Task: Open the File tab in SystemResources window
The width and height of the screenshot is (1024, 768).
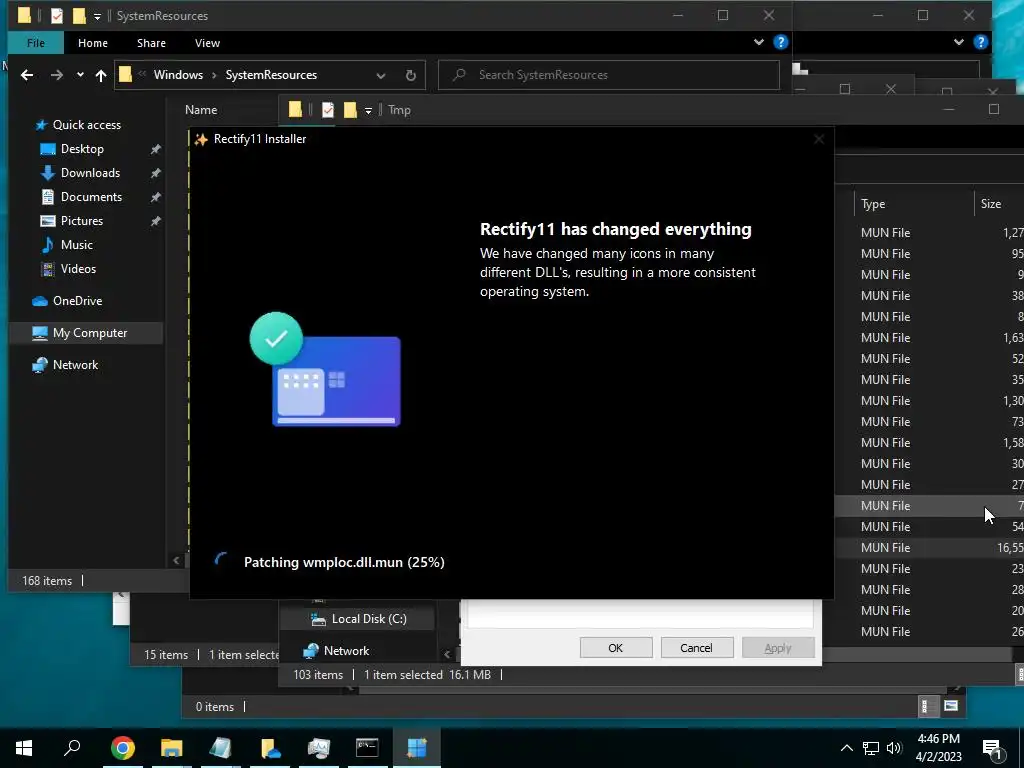Action: pyautogui.click(x=36, y=43)
